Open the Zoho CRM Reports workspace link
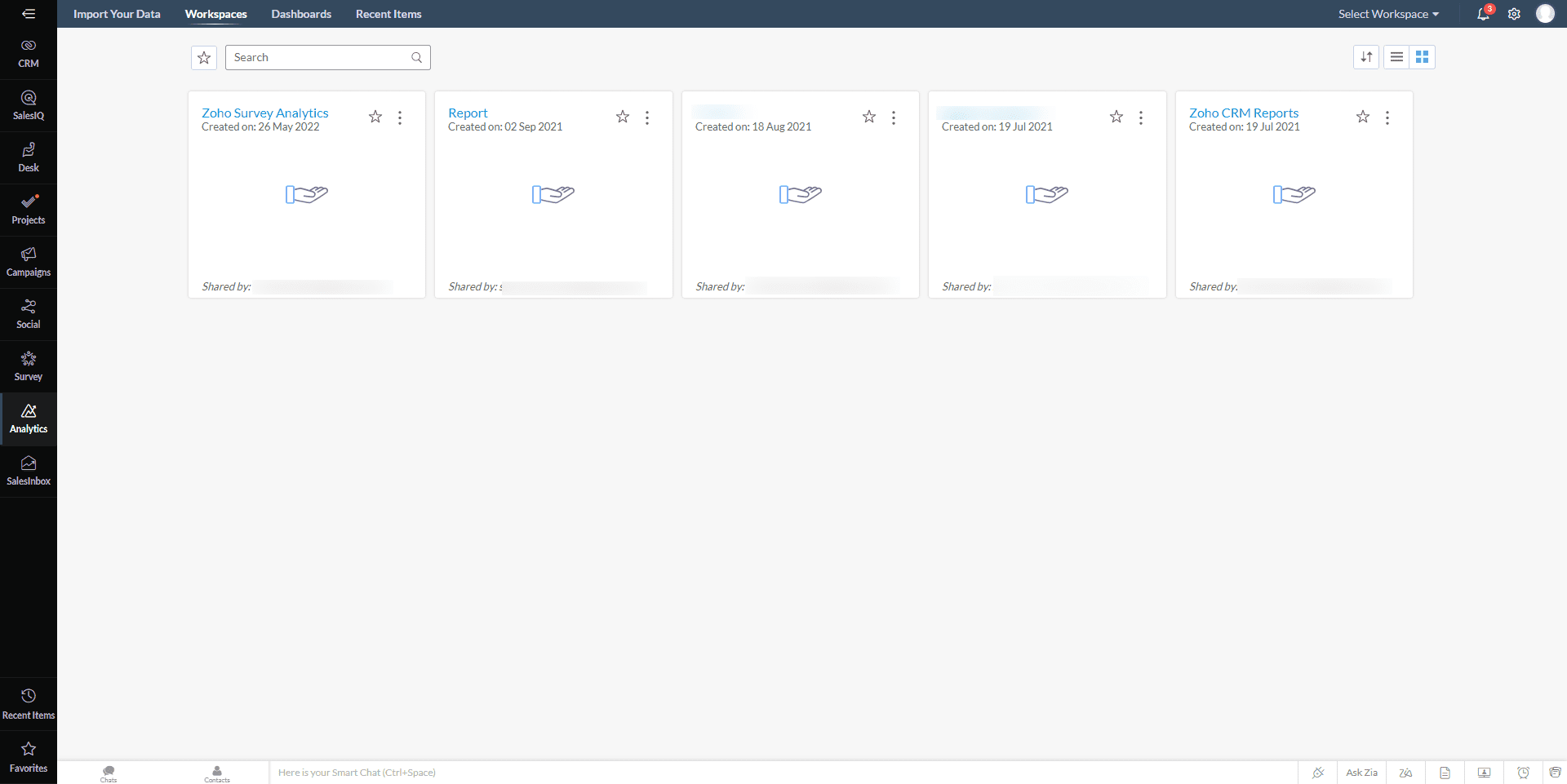 [1243, 113]
